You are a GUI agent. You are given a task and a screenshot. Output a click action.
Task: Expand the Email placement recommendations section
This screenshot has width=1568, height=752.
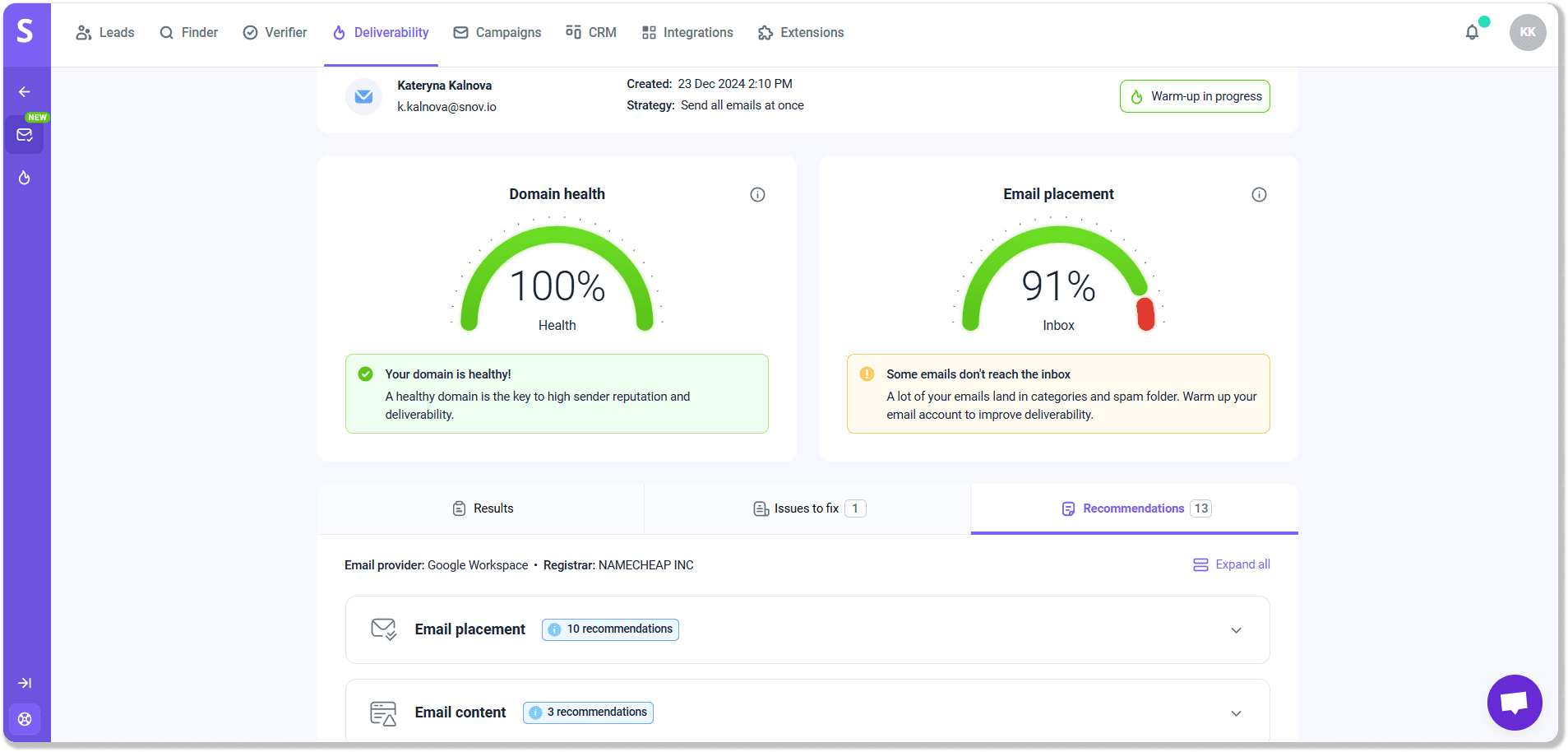click(x=1236, y=630)
